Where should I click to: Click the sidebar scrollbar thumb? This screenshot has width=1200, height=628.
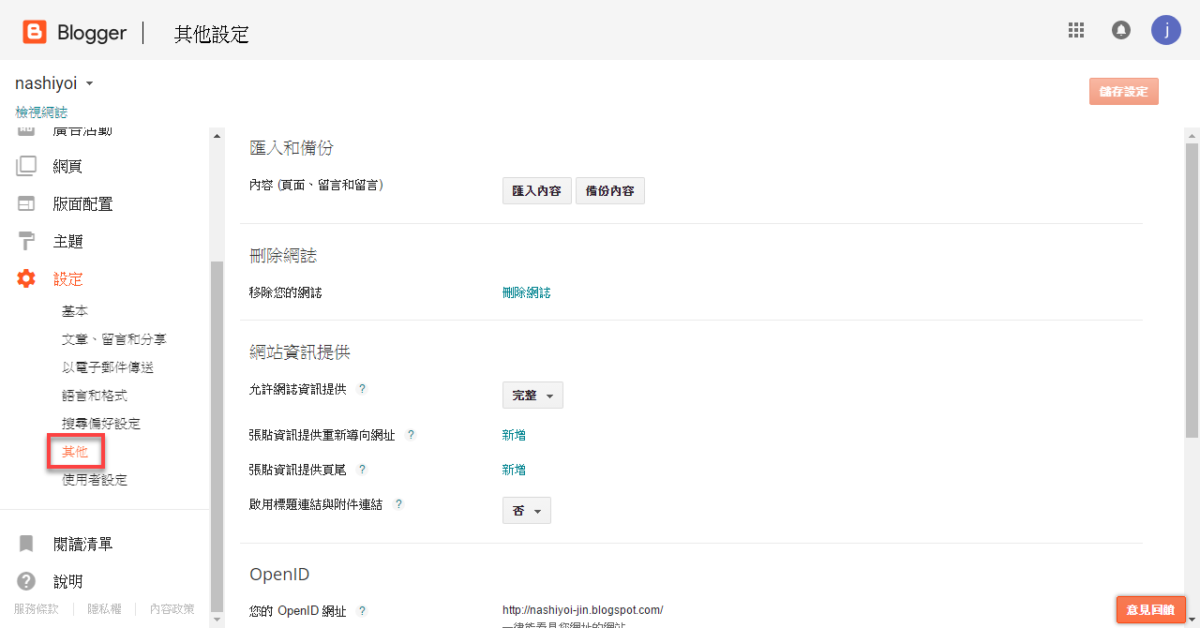pyautogui.click(x=216, y=435)
